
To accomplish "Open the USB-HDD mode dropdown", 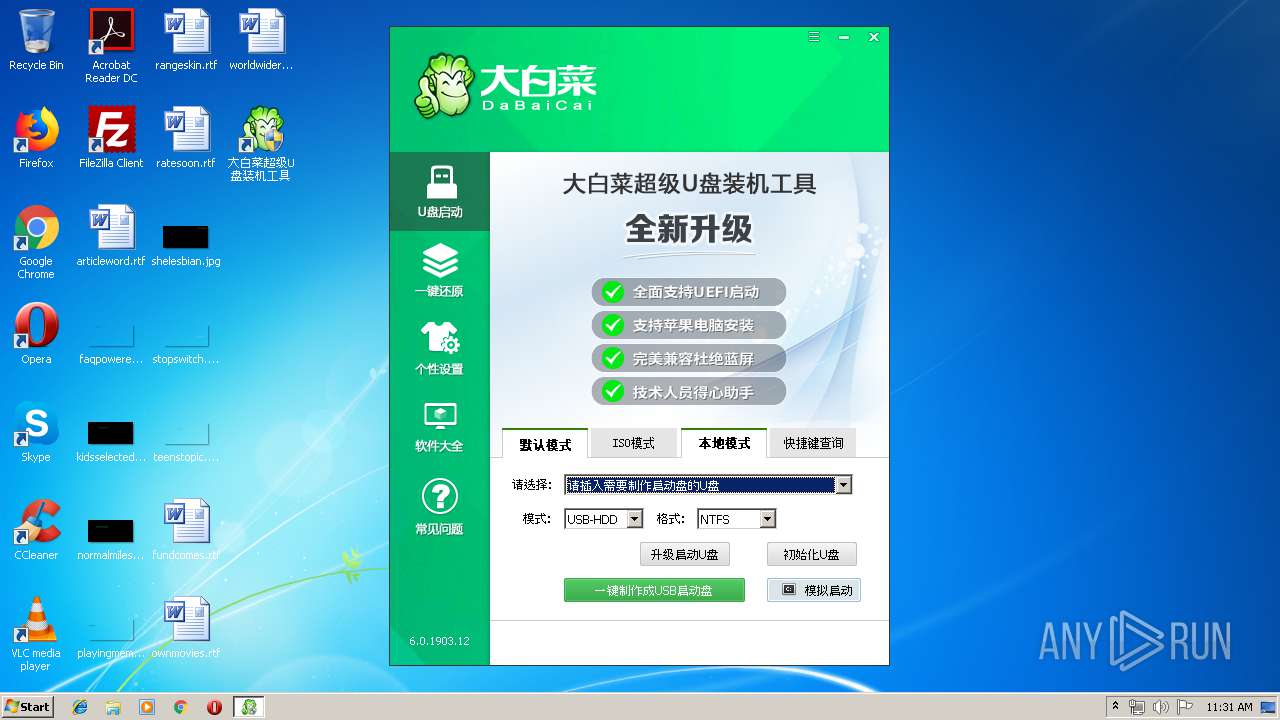I will pyautogui.click(x=634, y=519).
